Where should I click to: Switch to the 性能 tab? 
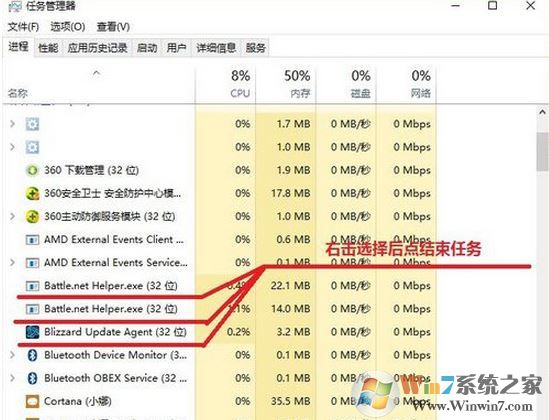[x=48, y=48]
